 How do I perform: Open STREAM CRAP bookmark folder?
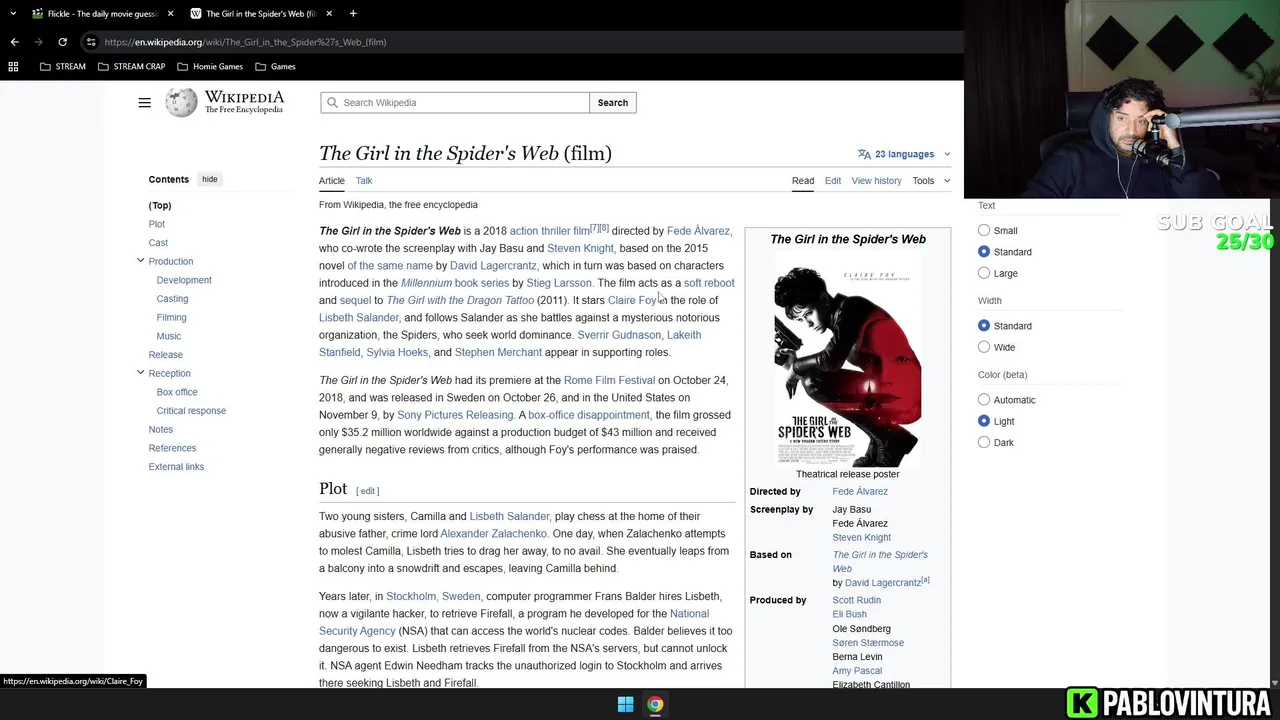tap(131, 66)
